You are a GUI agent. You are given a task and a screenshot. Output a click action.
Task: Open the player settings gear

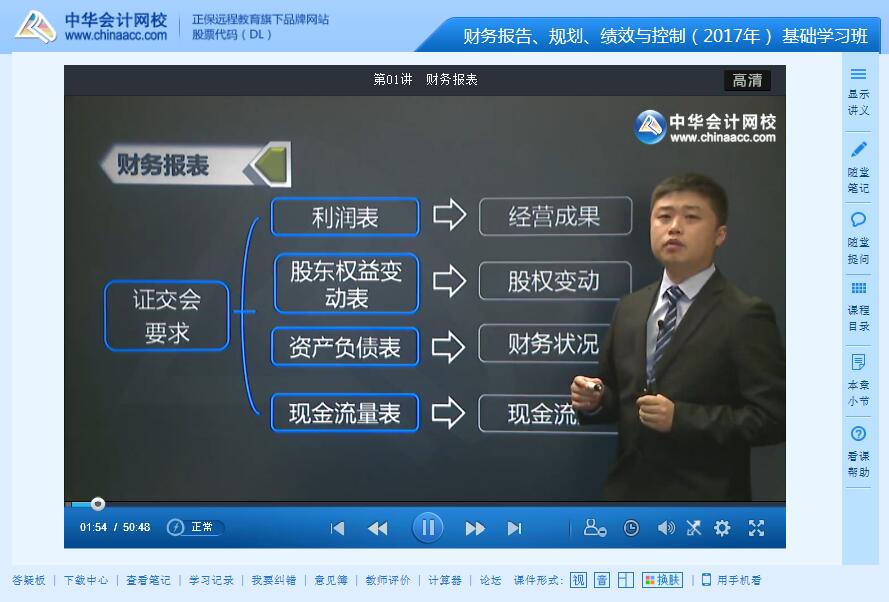[x=722, y=528]
